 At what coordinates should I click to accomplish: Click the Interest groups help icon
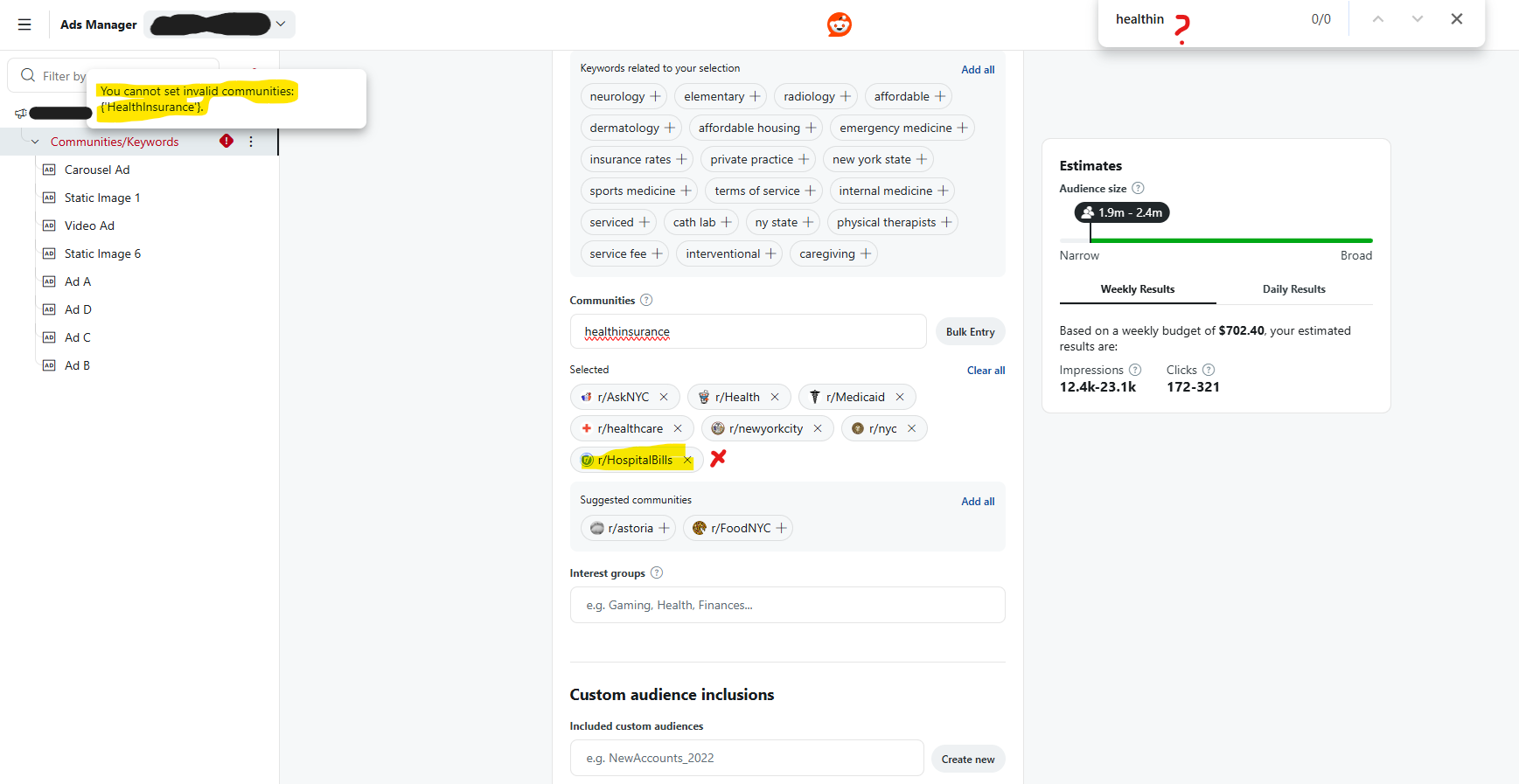coord(657,572)
